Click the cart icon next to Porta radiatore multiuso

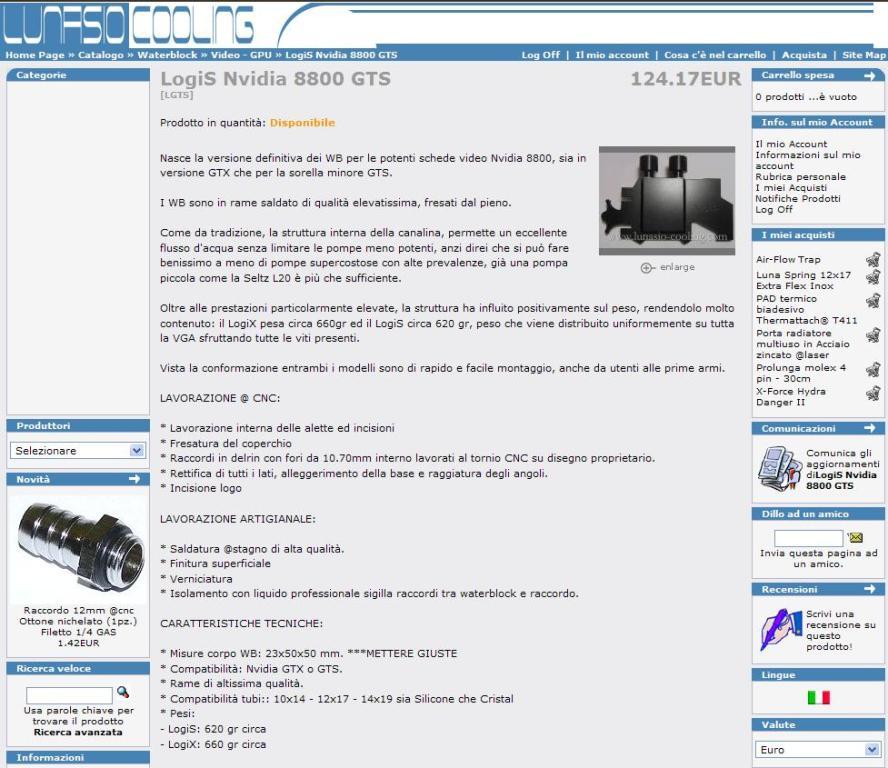pos(873,335)
